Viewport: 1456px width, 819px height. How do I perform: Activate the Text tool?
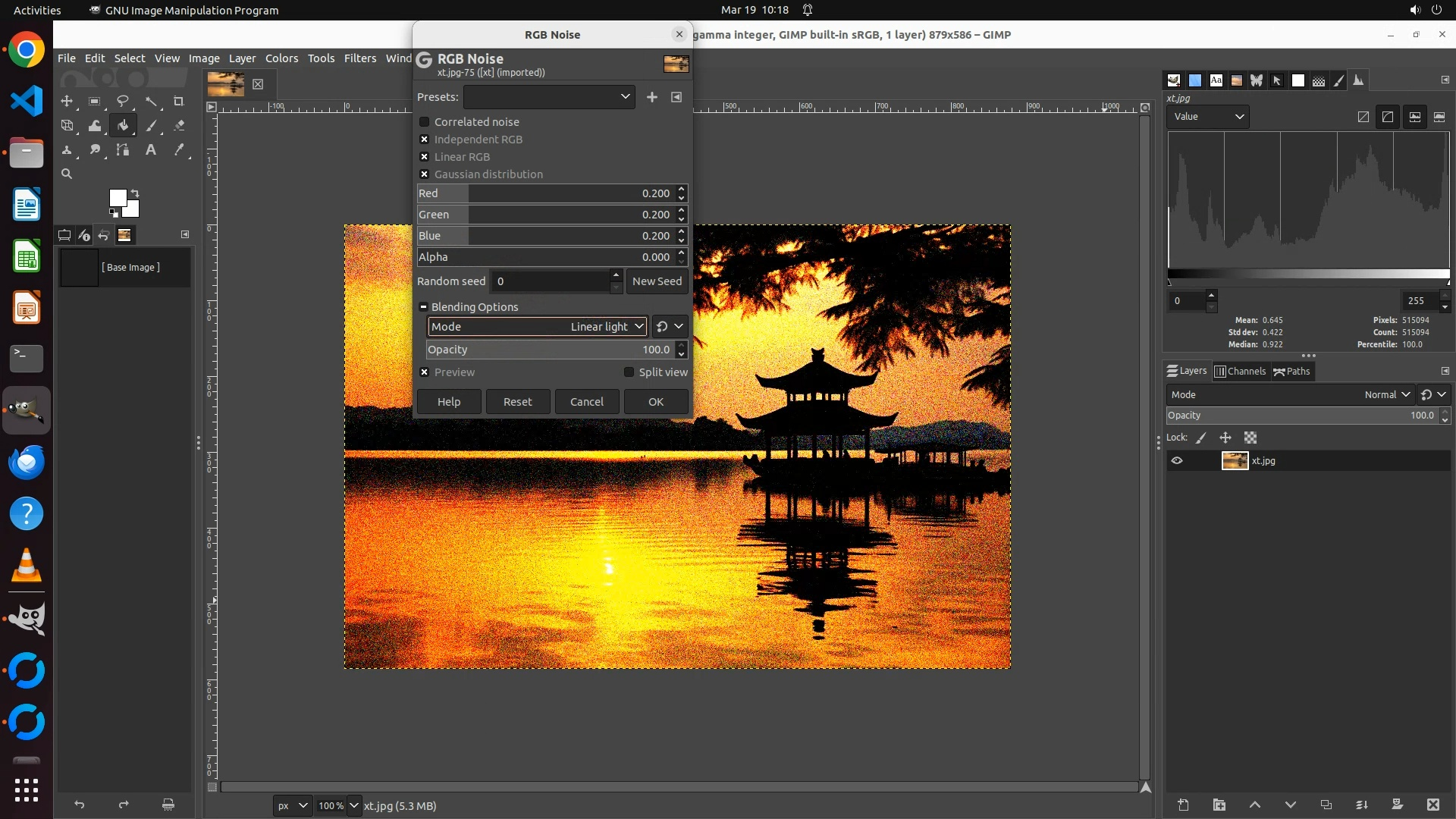[151, 150]
